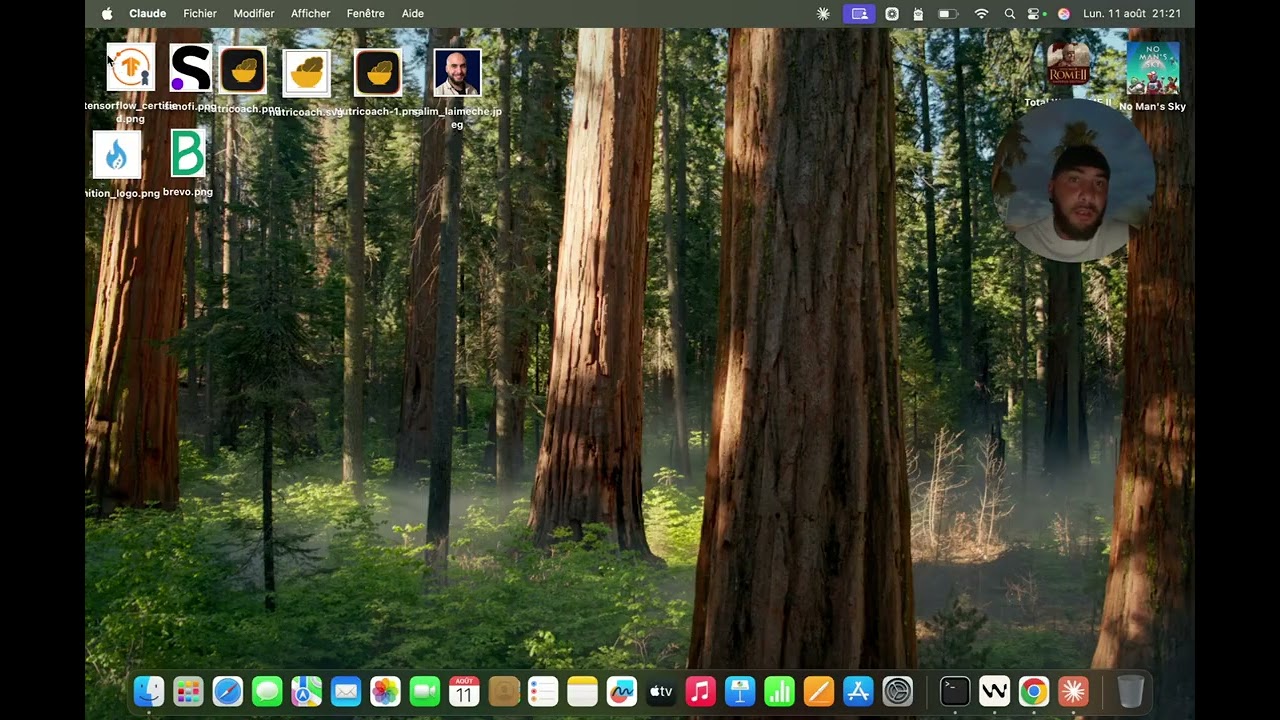The image size is (1280, 720).
Task: Open Numbers in the Dock
Action: (779, 691)
